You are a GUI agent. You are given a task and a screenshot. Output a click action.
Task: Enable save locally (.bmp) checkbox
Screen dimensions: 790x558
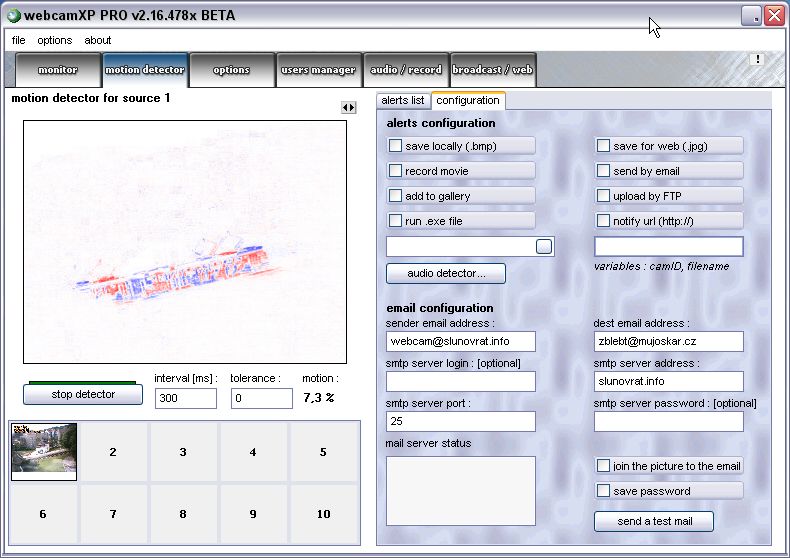[396, 146]
